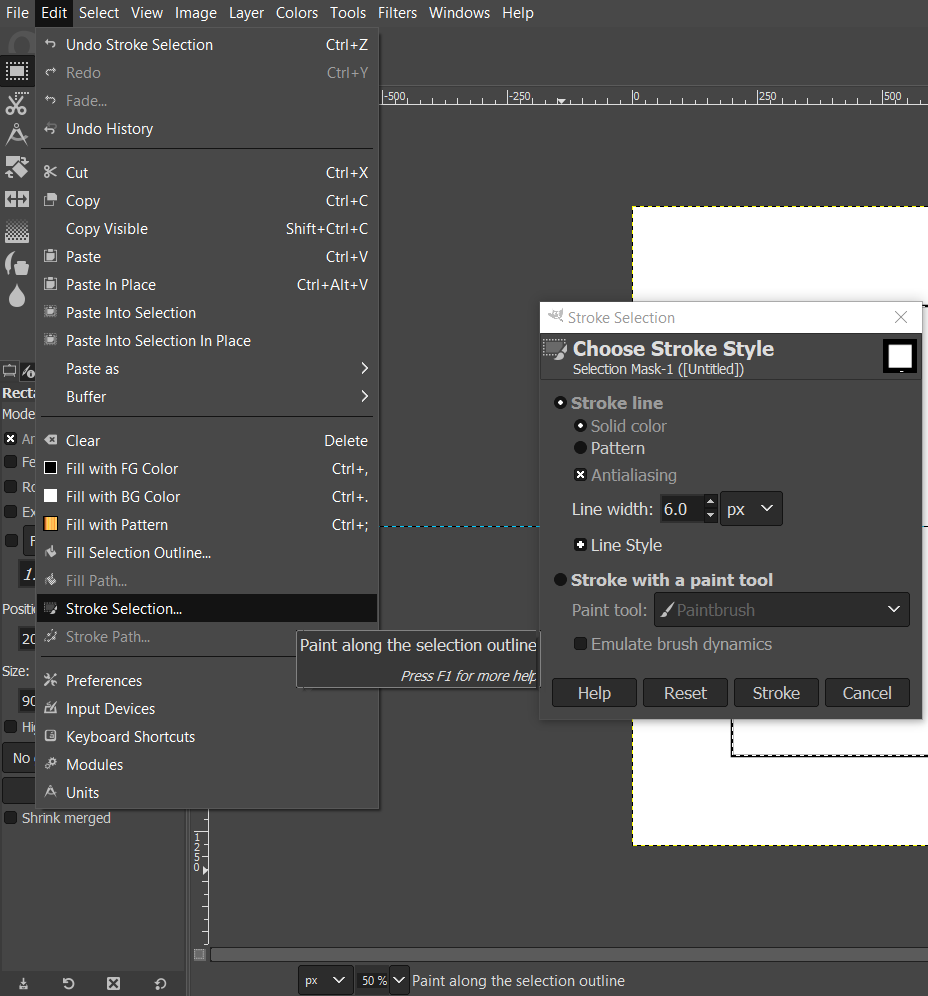Click the Tool Options tab icon

[10, 370]
